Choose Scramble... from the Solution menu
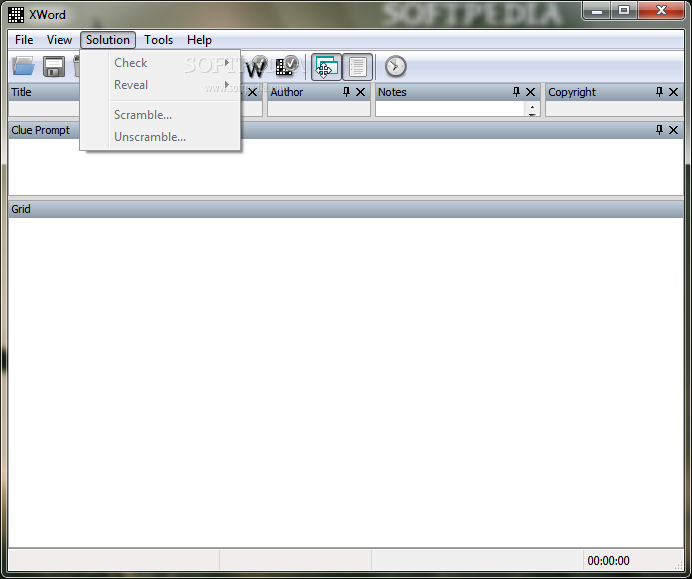The image size is (692, 579). [x=160, y=115]
